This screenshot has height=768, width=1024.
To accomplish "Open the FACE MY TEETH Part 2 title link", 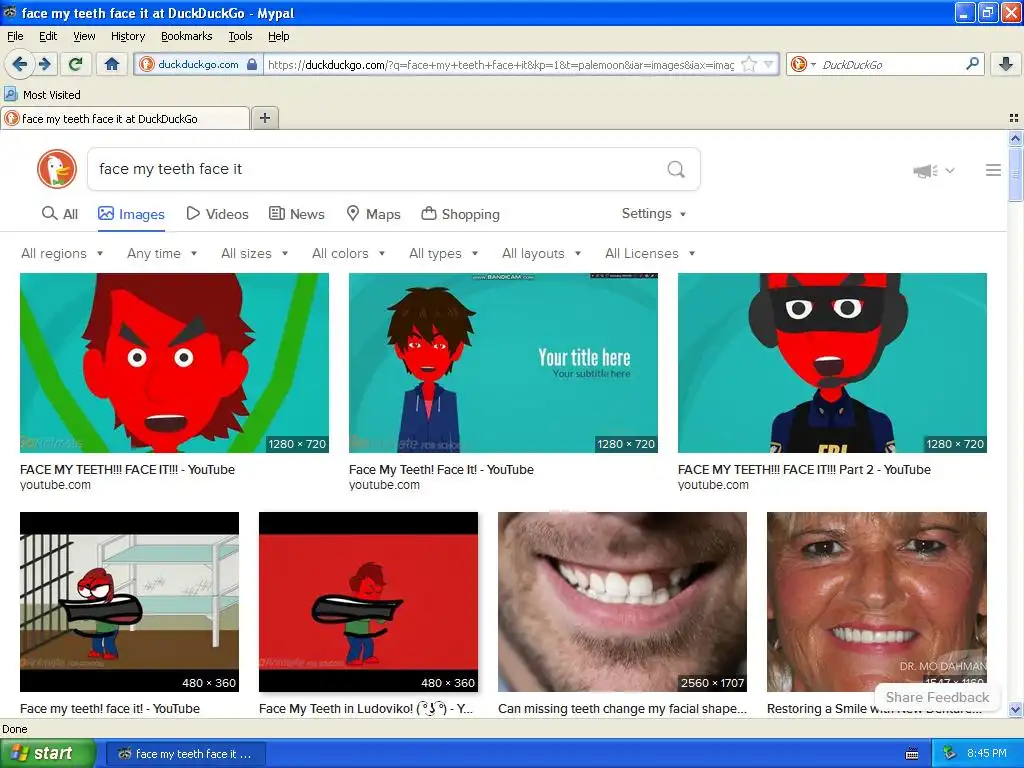I will [x=804, y=470].
